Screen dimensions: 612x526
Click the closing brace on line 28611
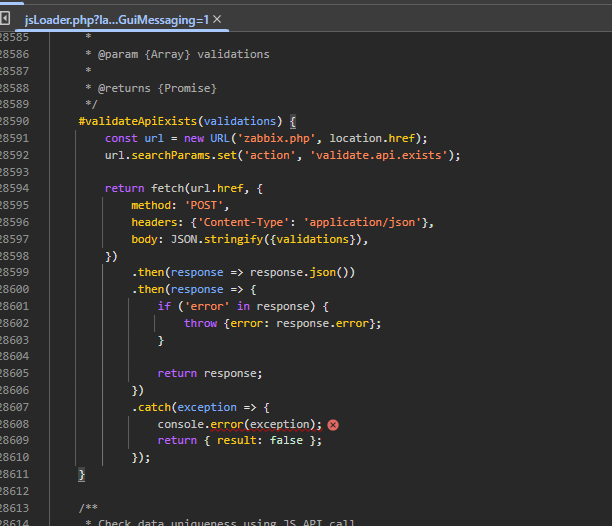pyautogui.click(x=82, y=474)
